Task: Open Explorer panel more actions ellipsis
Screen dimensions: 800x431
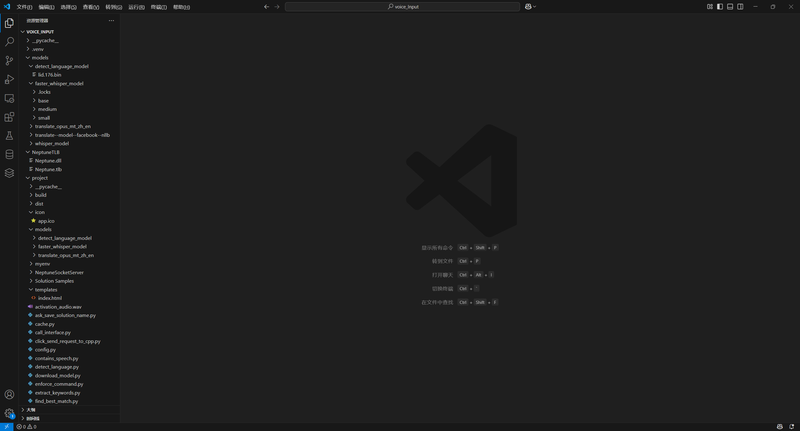Action: pyautogui.click(x=111, y=21)
